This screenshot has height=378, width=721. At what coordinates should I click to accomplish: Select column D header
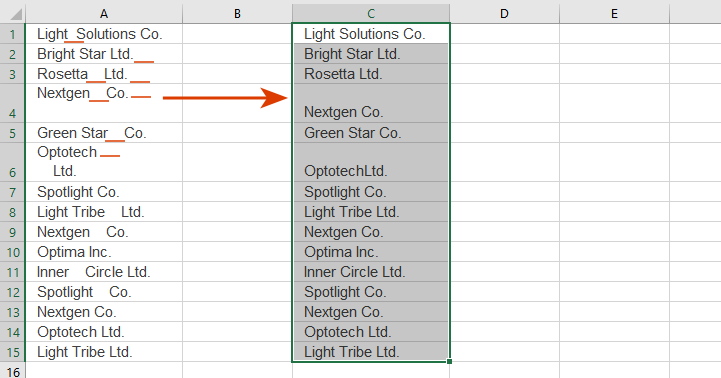[x=504, y=14]
